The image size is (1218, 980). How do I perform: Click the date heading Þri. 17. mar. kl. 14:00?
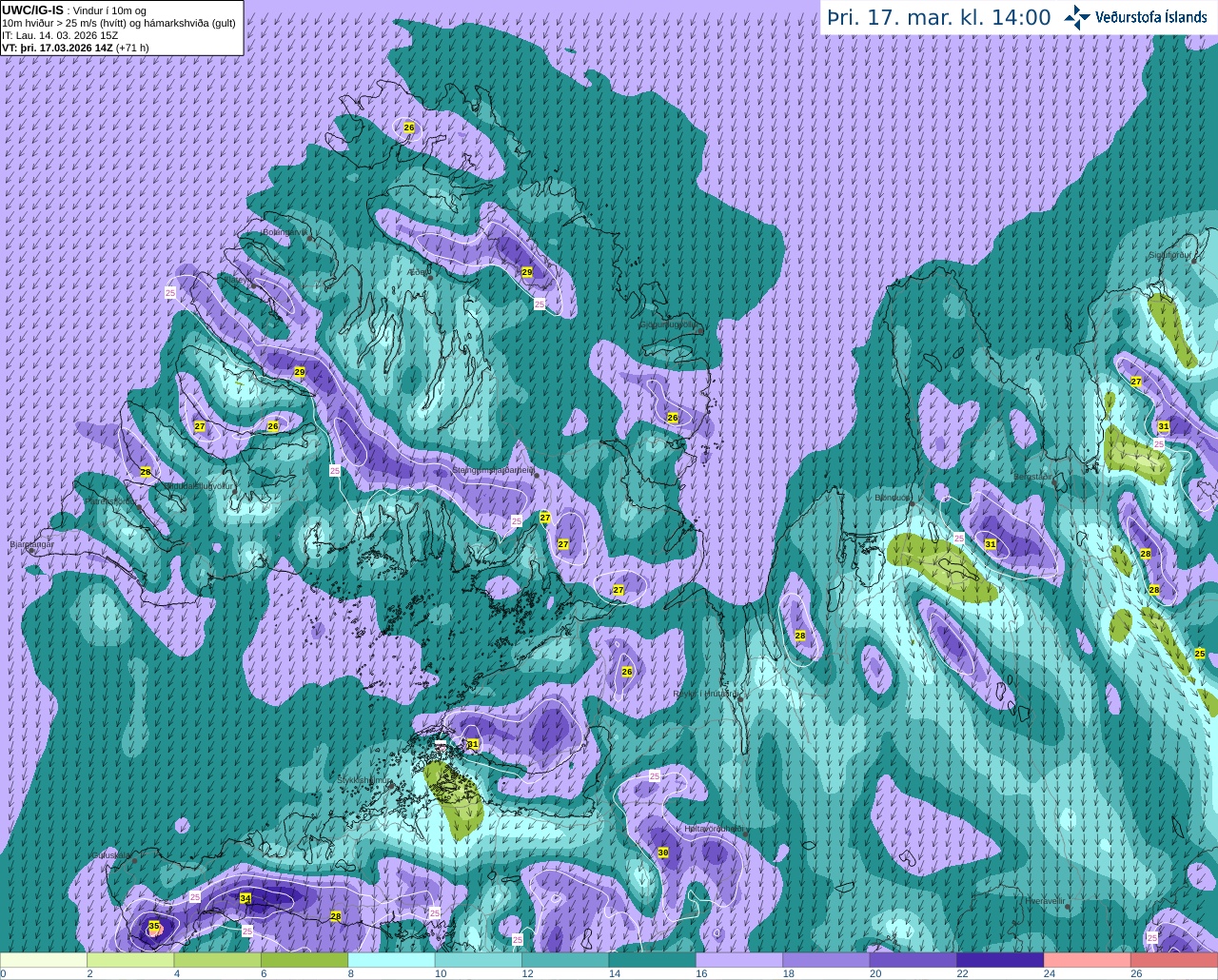939,17
